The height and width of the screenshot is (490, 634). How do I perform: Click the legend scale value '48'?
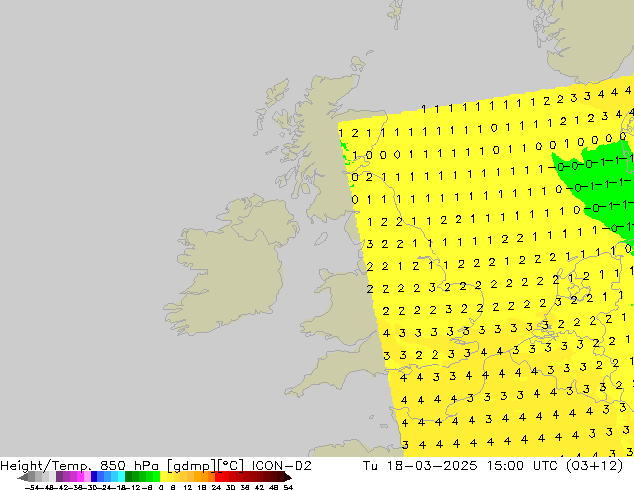pyautogui.click(x=274, y=487)
